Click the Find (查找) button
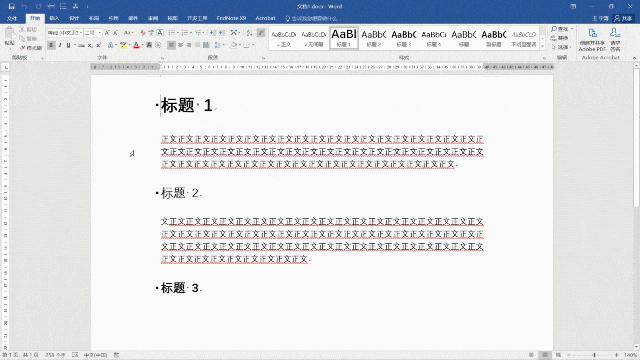The width and height of the screenshot is (640, 360). click(561, 29)
